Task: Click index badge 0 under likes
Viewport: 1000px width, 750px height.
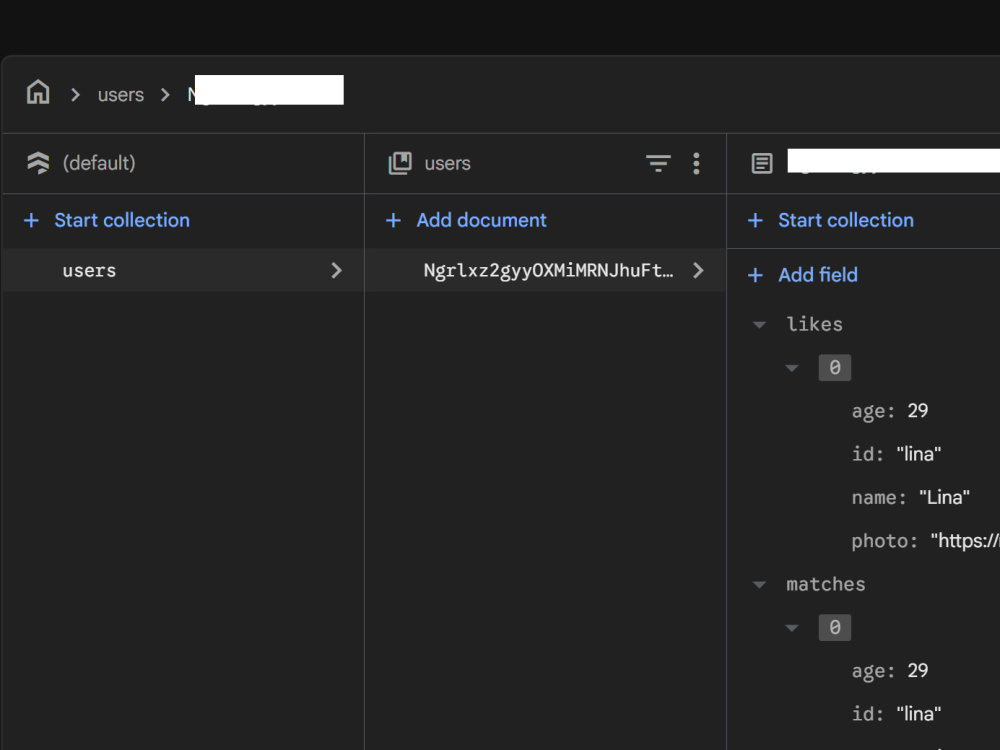Action: [x=835, y=367]
